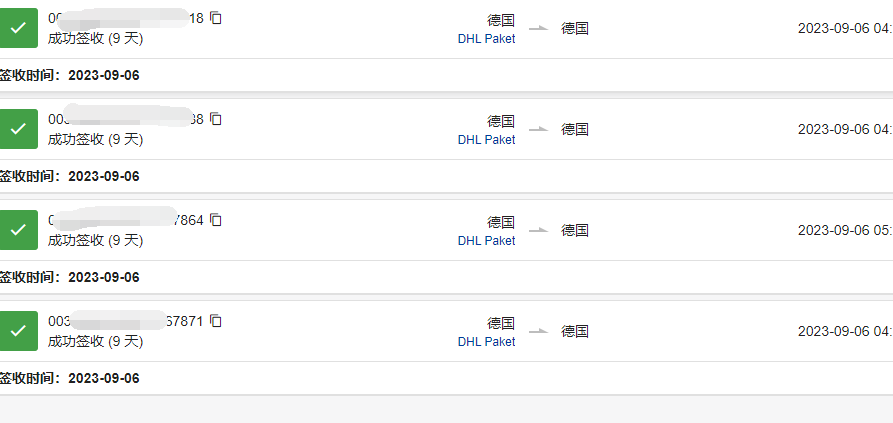Click green delivered checkmark of first shipment
Image resolution: width=893 pixels, height=423 pixels.
click(18, 28)
